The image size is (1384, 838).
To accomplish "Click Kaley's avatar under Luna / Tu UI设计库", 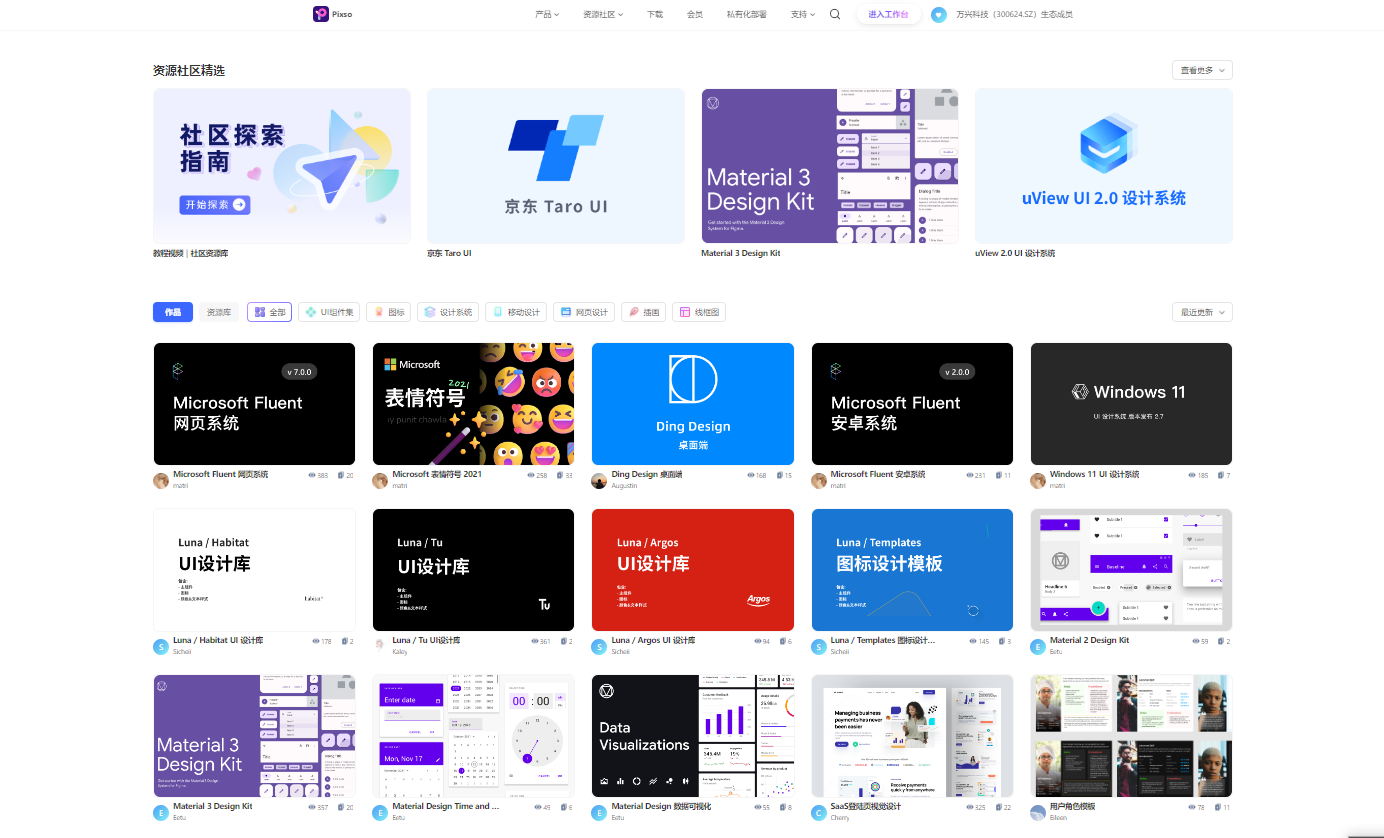I will coord(380,646).
